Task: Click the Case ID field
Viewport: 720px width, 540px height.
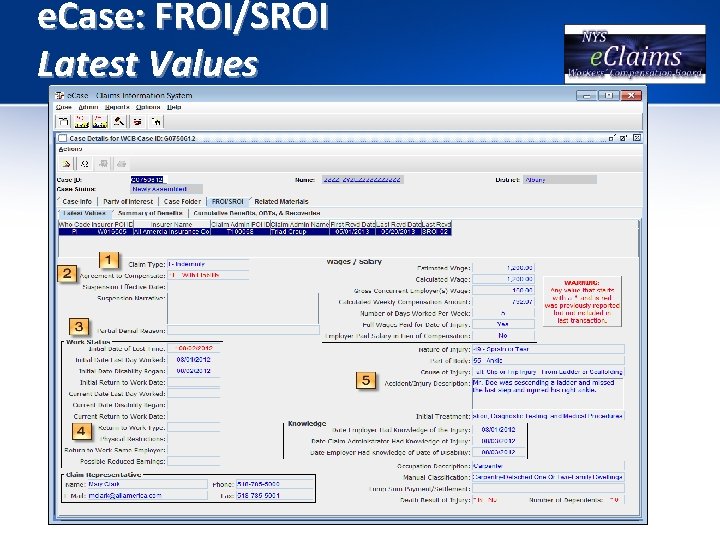Action: pos(148,180)
